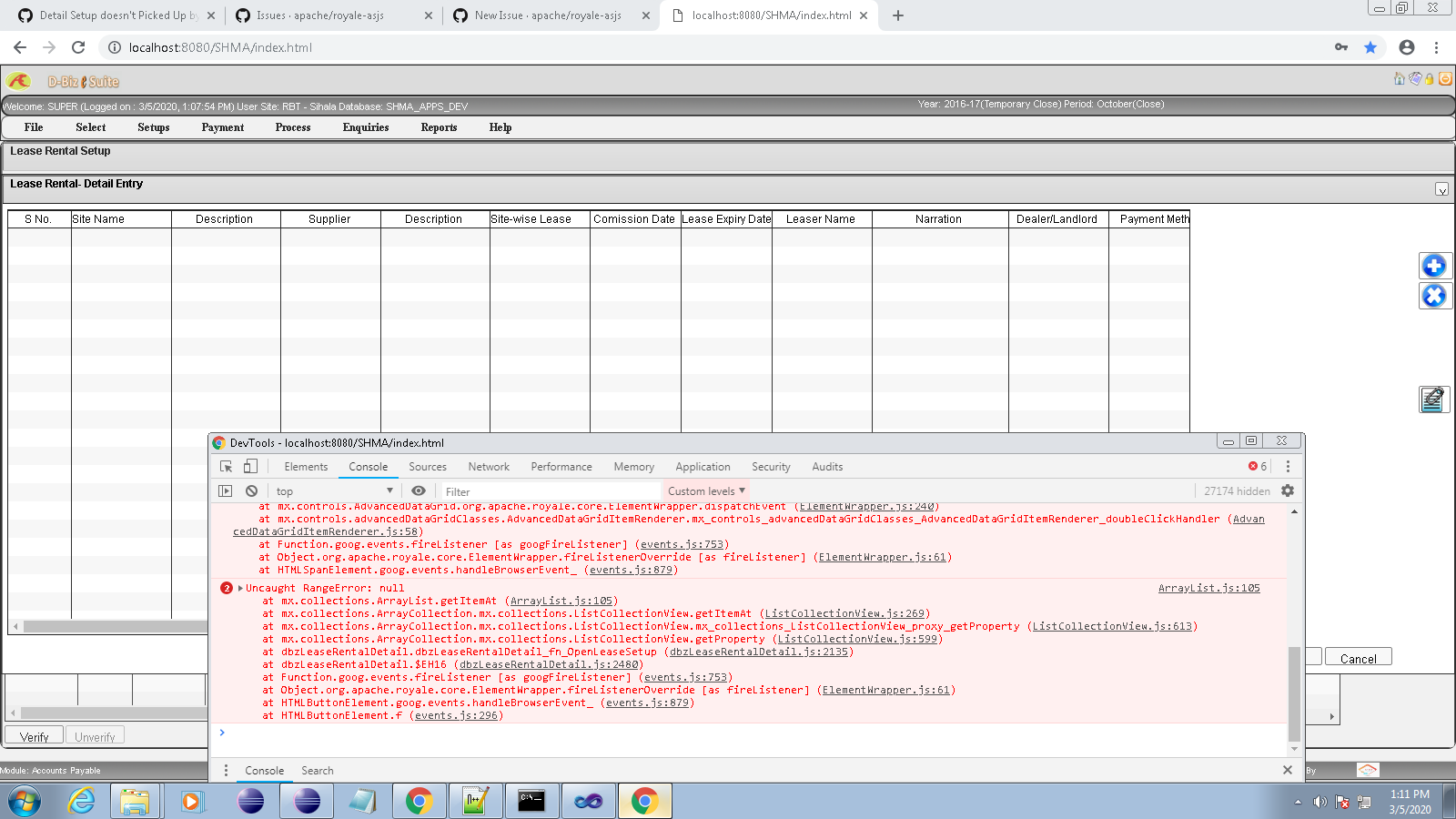Open the Payment menu
The width and height of the screenshot is (1456, 819).
222,127
